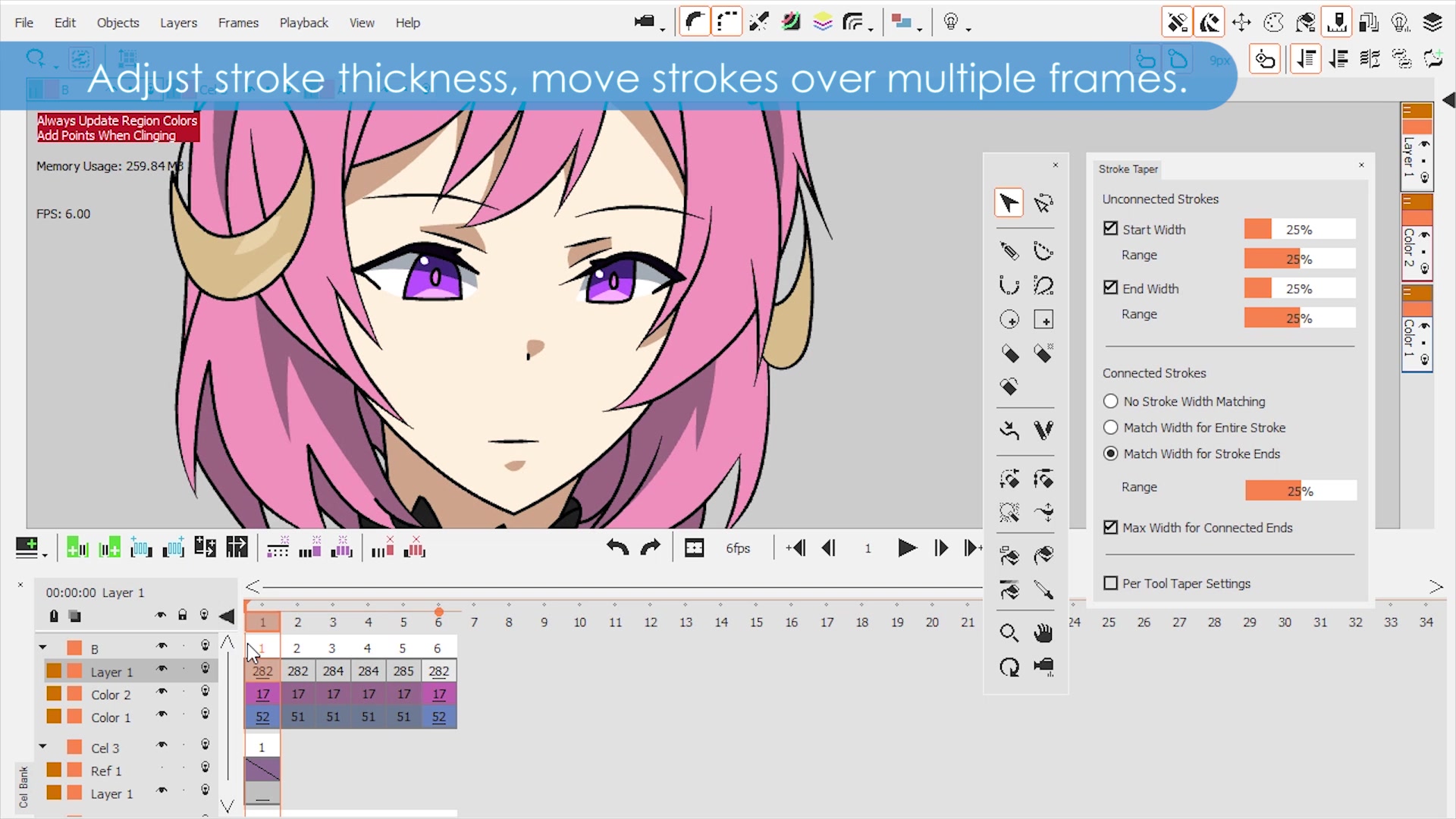Click the layers stack icon at top right corner
The height and width of the screenshot is (819, 1456).
pos(1432,22)
